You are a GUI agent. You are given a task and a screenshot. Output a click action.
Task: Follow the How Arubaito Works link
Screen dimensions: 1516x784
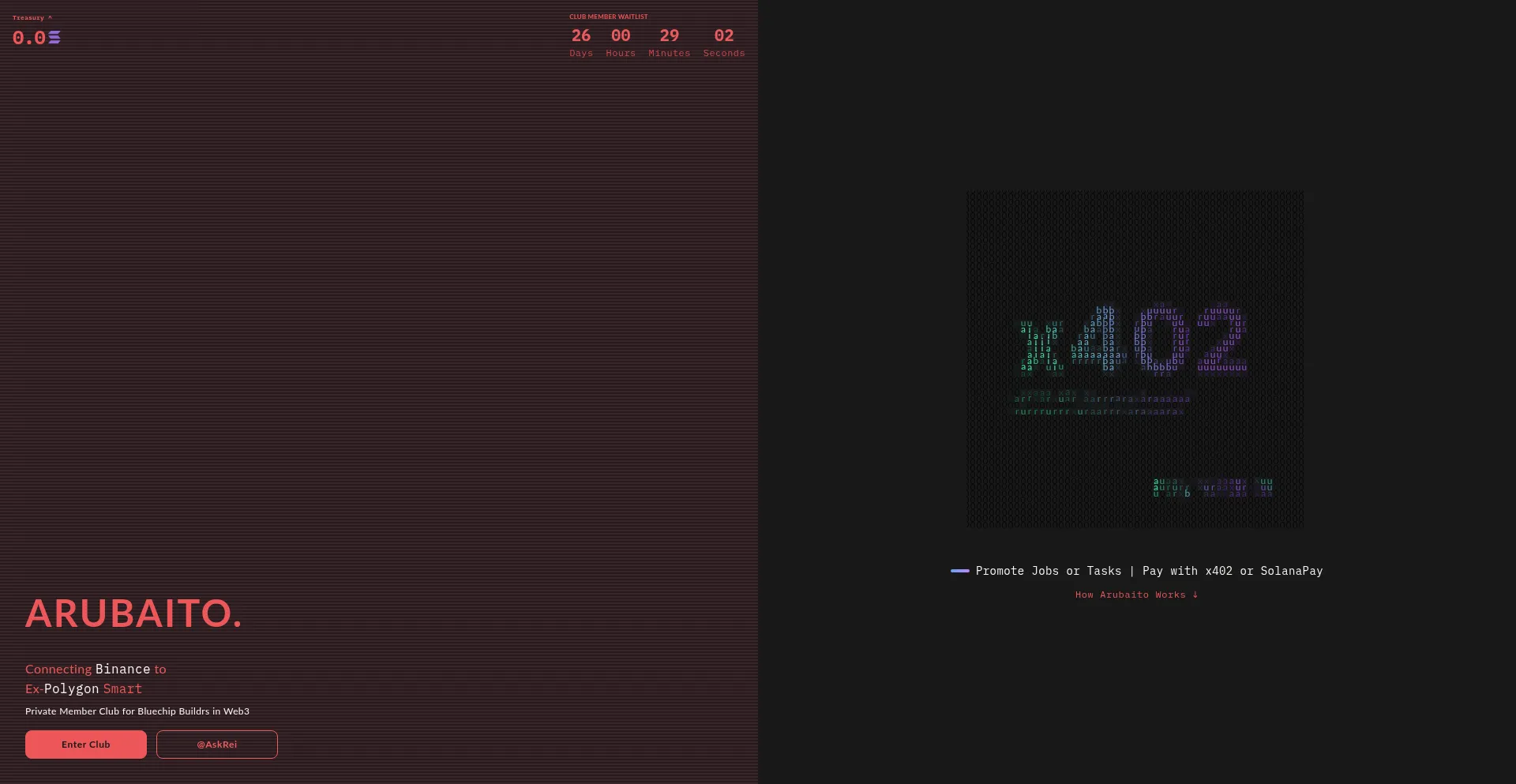(x=1130, y=595)
